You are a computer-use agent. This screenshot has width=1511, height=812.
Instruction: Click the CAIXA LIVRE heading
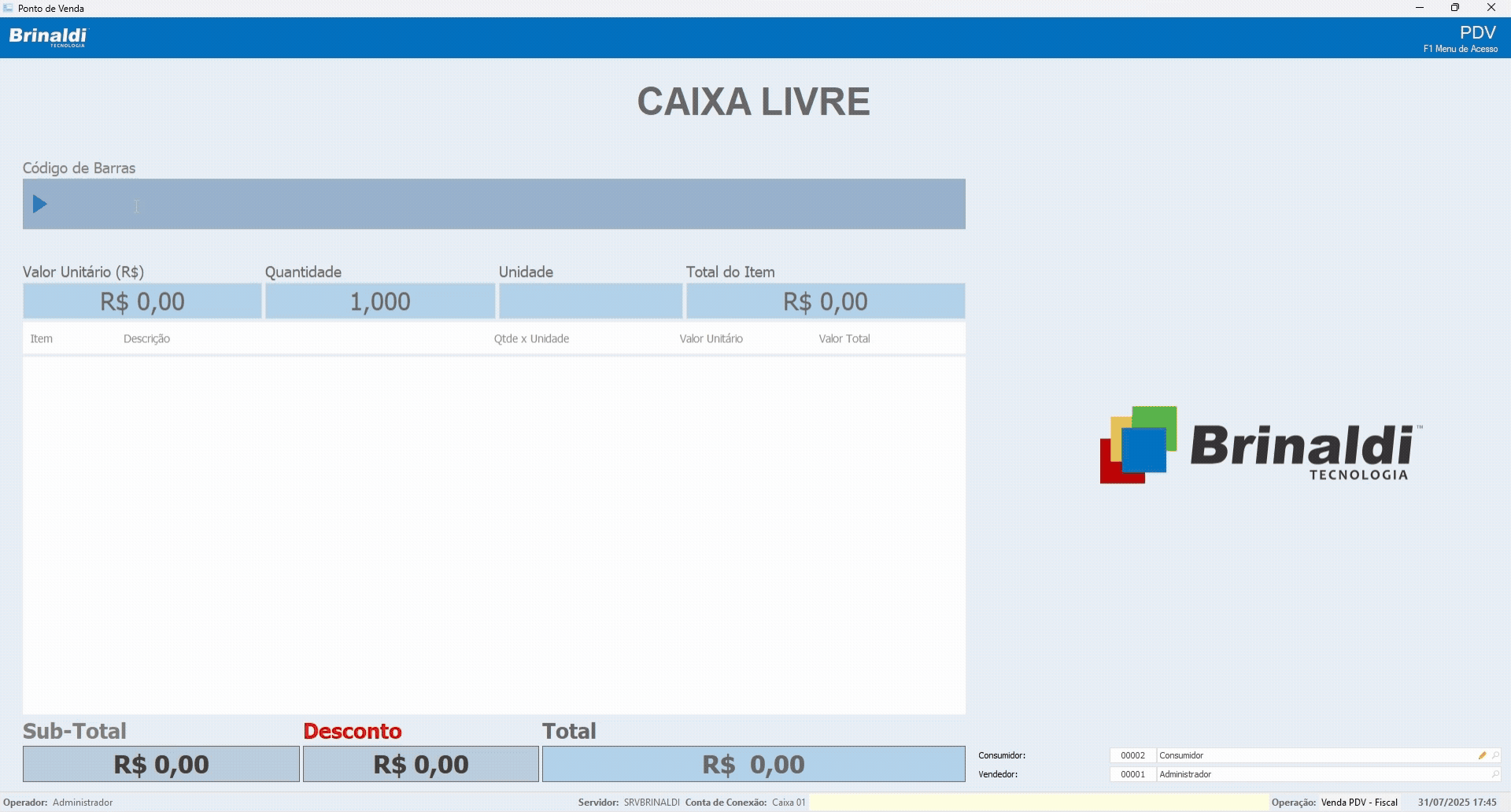point(753,101)
